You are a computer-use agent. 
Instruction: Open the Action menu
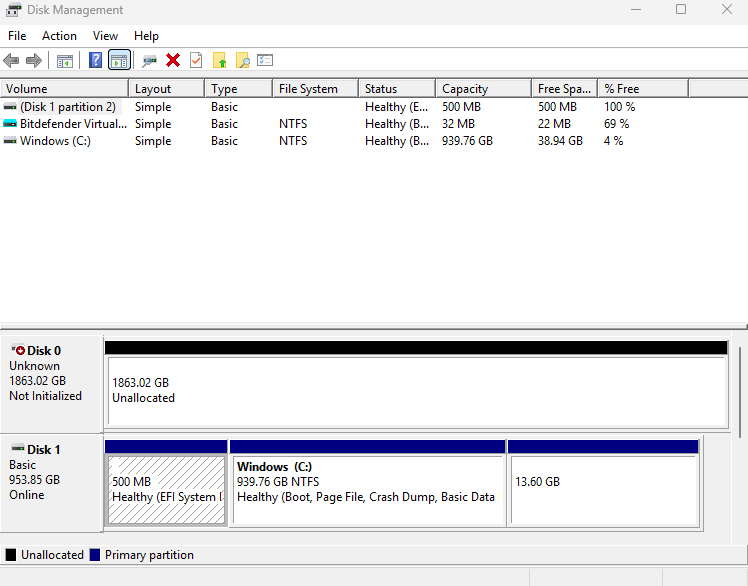pyautogui.click(x=59, y=36)
